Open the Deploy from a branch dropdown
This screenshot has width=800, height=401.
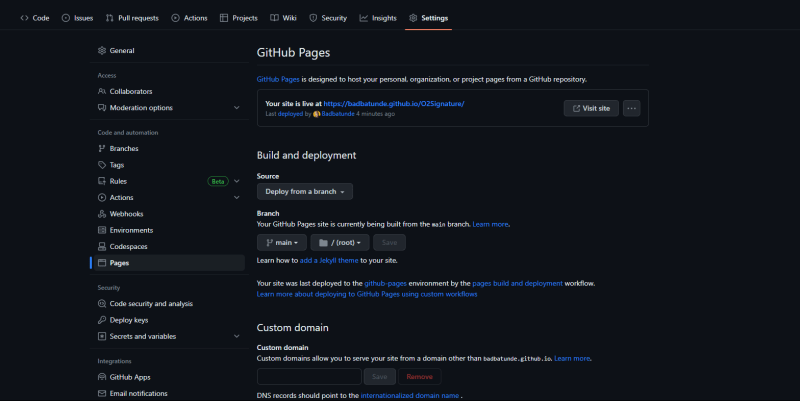pos(305,191)
